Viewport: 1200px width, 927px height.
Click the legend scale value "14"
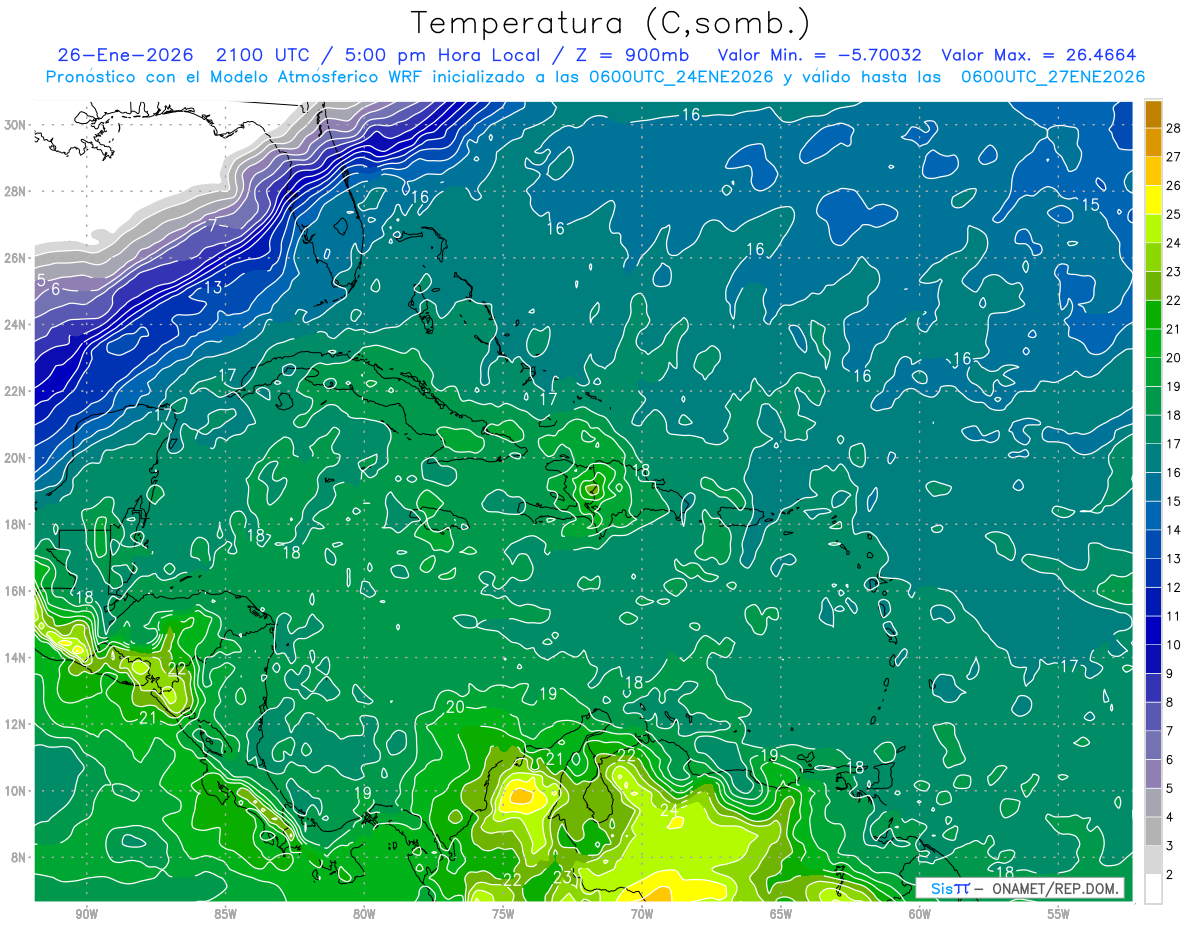click(x=1174, y=530)
